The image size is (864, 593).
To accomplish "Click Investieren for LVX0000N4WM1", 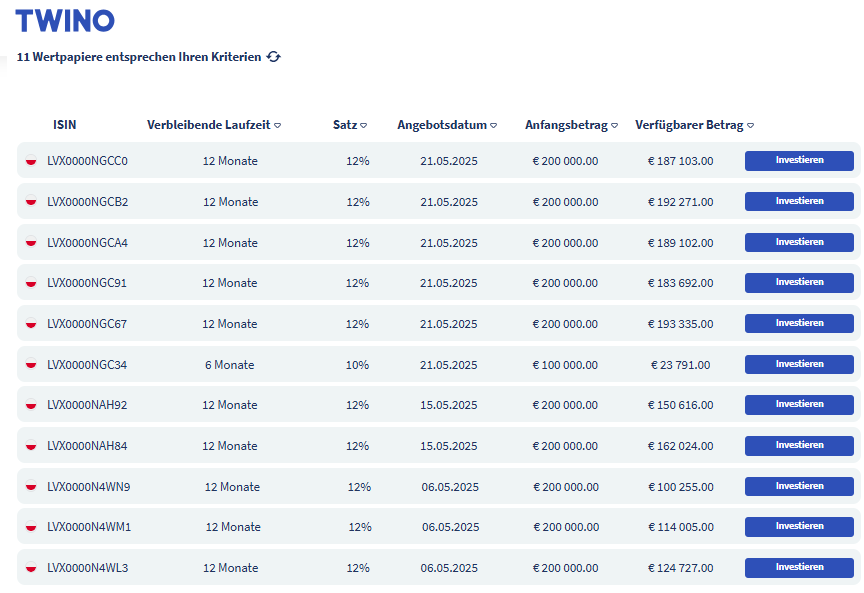I will coord(799,526).
